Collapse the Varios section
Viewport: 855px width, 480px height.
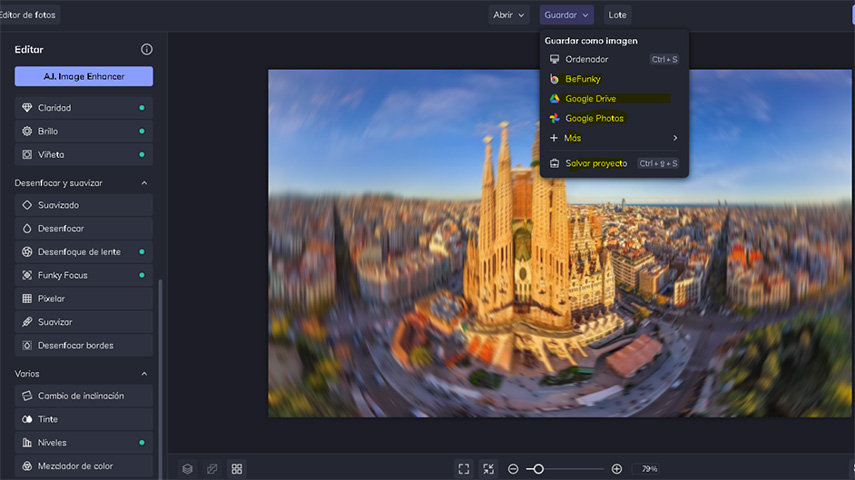(144, 374)
